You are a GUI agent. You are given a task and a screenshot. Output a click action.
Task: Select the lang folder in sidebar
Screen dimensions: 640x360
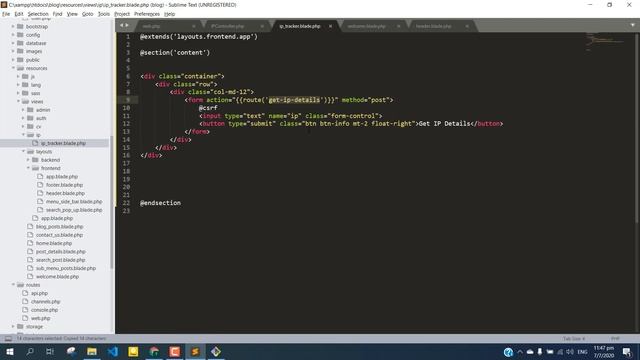[36, 85]
